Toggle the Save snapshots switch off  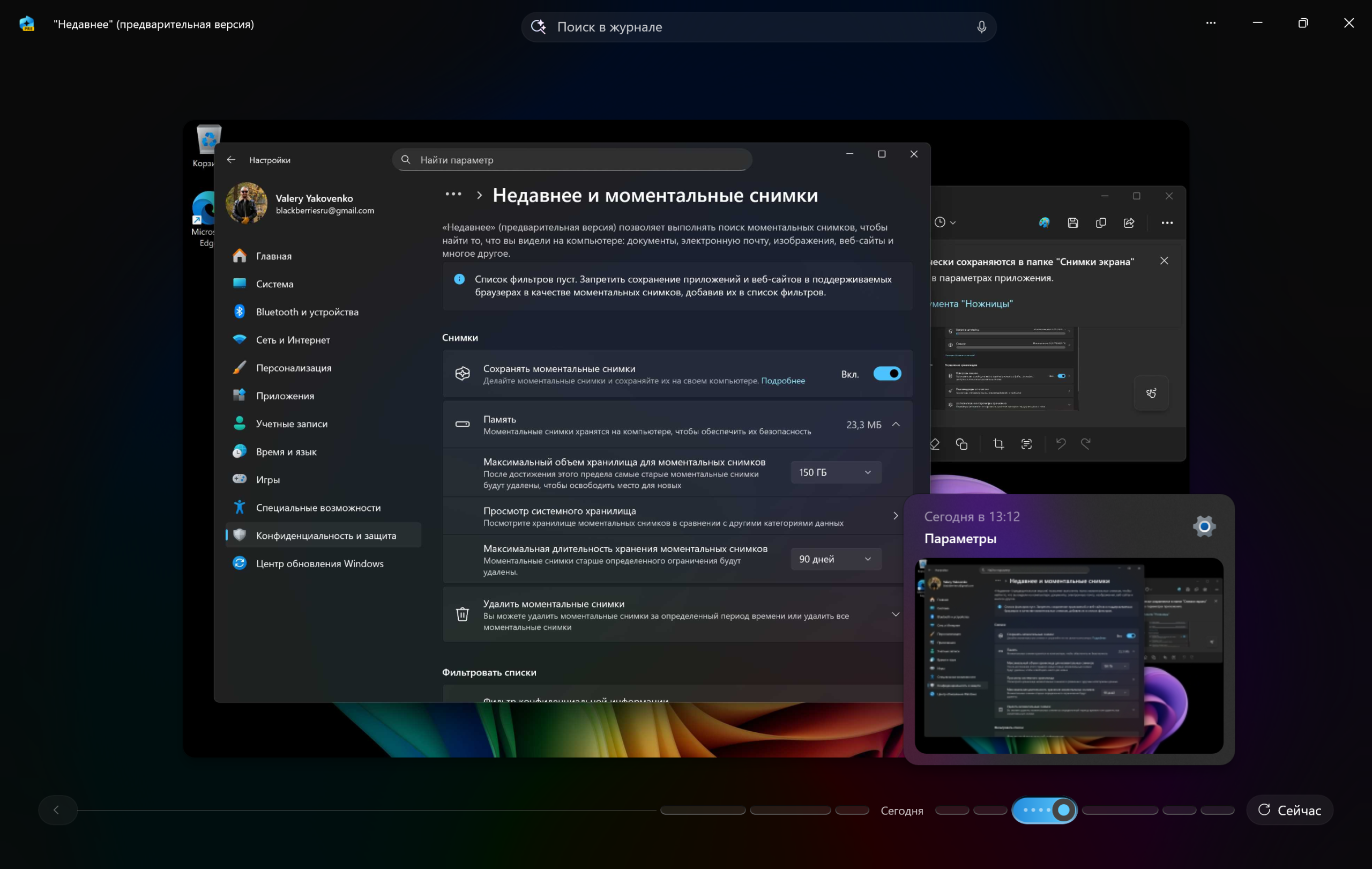pos(887,374)
